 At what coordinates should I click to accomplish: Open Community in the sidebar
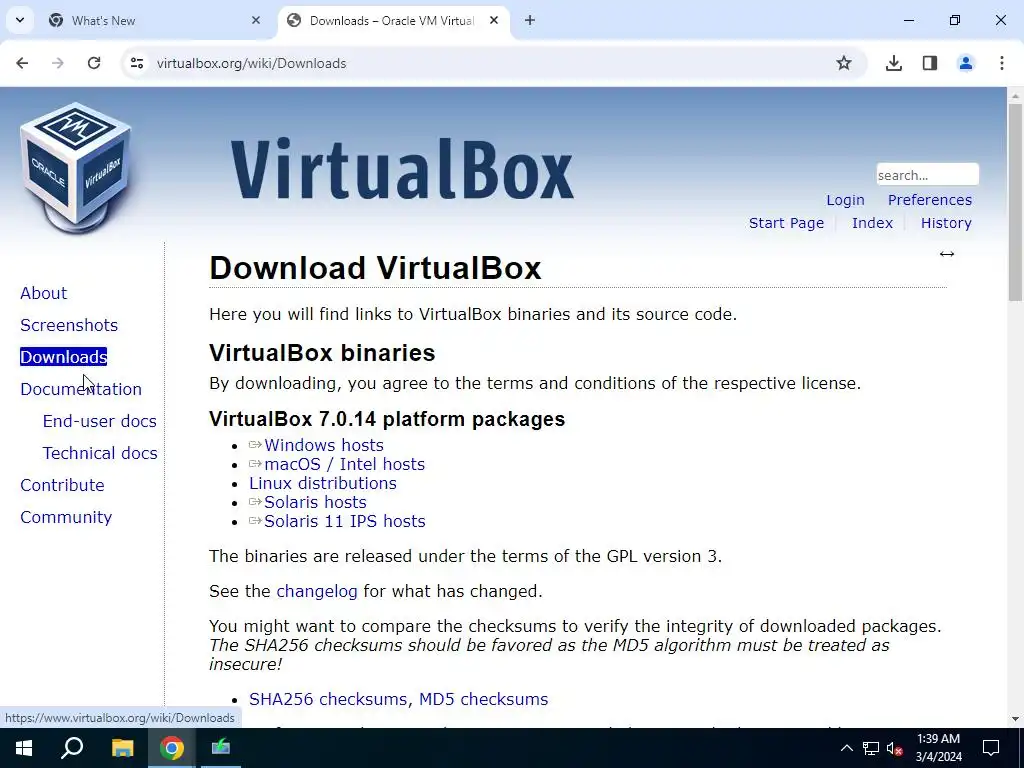pyautogui.click(x=66, y=517)
